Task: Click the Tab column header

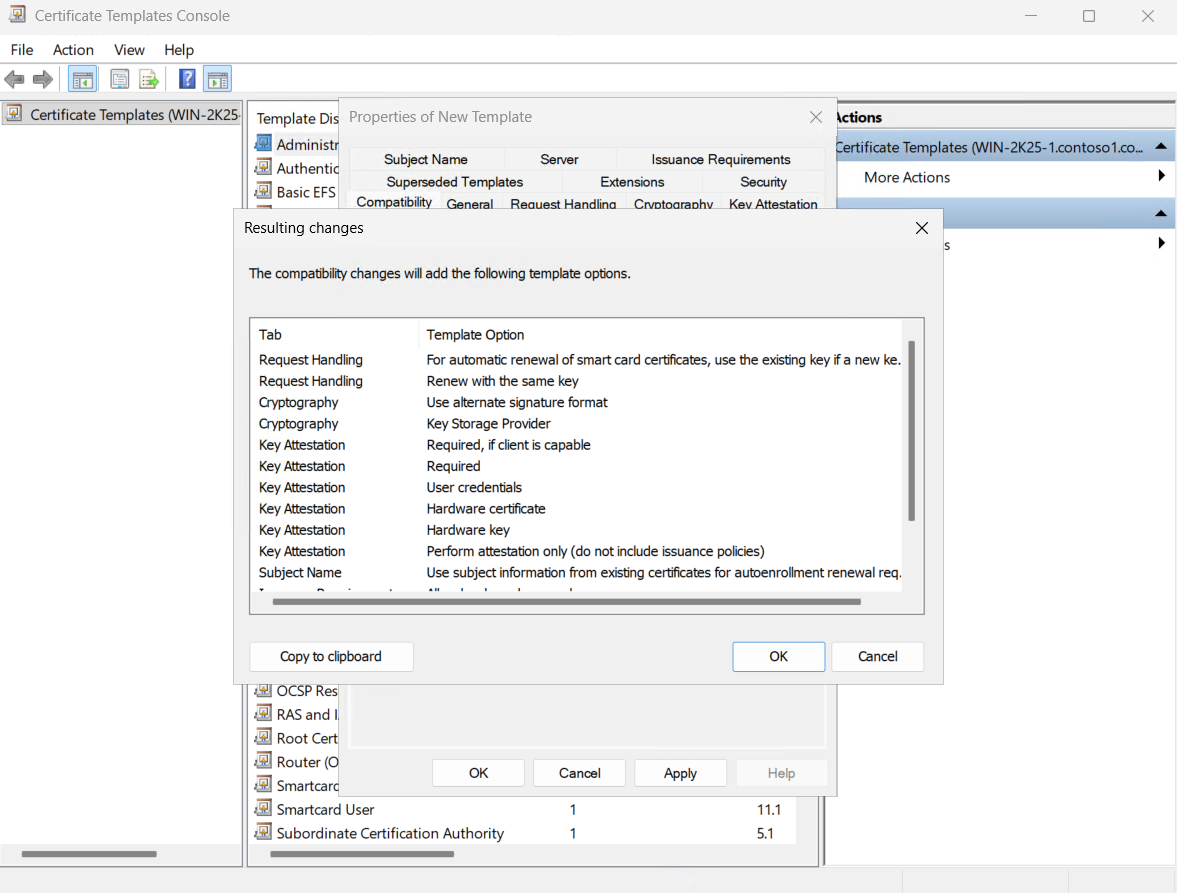Action: click(334, 335)
